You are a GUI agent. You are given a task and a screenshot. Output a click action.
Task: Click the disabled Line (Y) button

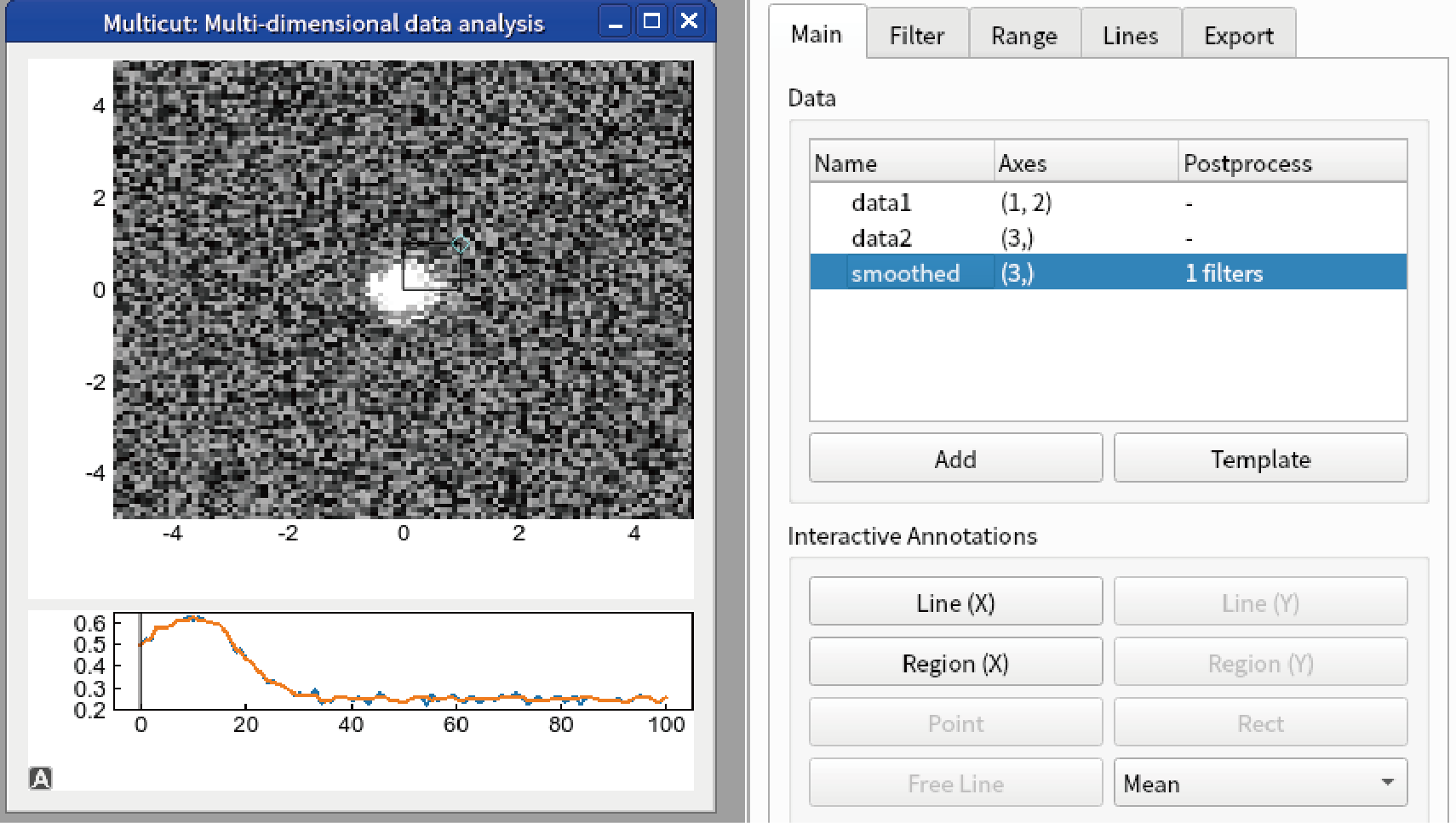point(1260,603)
